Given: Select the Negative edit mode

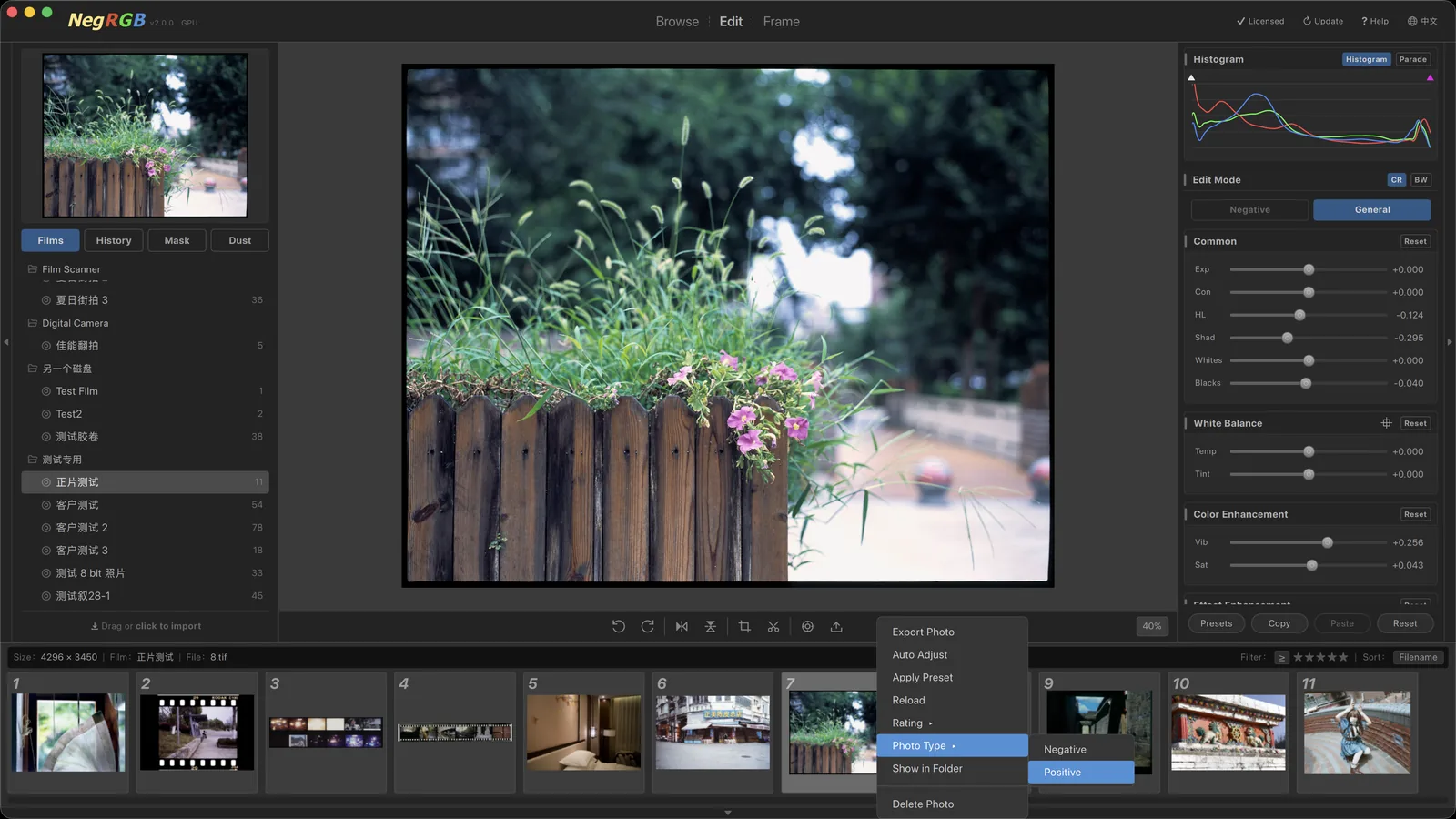Looking at the screenshot, I should pyautogui.click(x=1249, y=210).
